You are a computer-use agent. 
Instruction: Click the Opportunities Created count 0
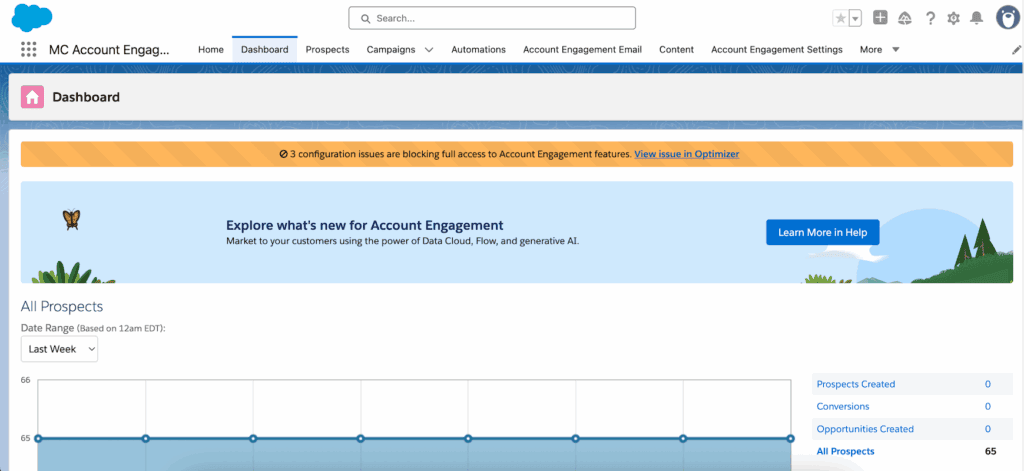pyautogui.click(x=988, y=429)
